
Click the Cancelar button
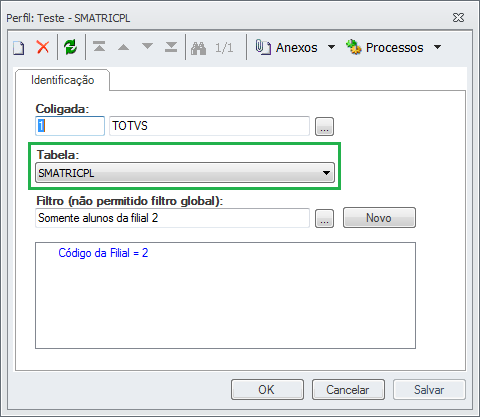click(x=348, y=389)
